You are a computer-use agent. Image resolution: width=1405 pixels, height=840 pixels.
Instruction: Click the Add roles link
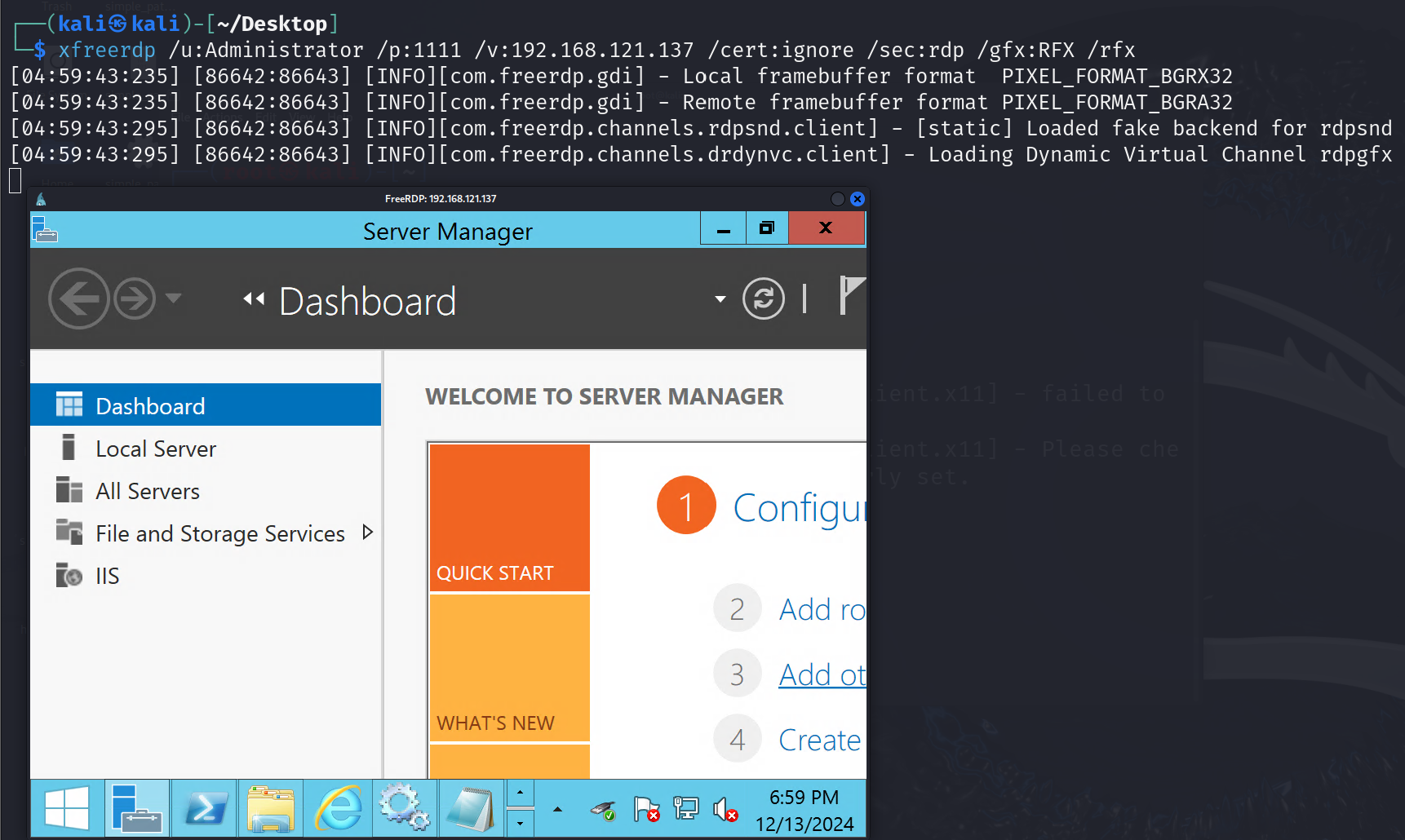click(x=822, y=609)
